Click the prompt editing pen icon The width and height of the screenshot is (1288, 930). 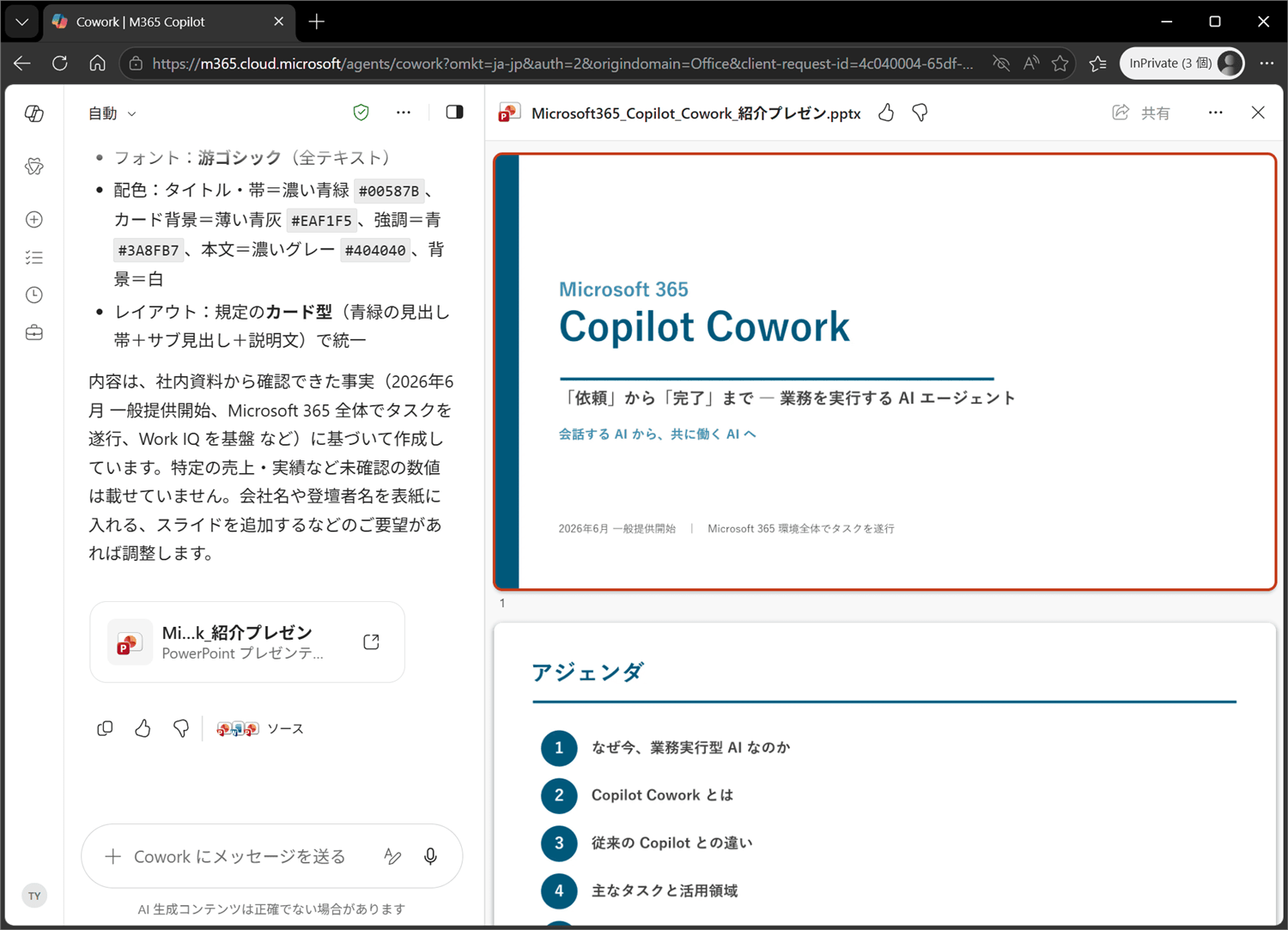point(392,856)
